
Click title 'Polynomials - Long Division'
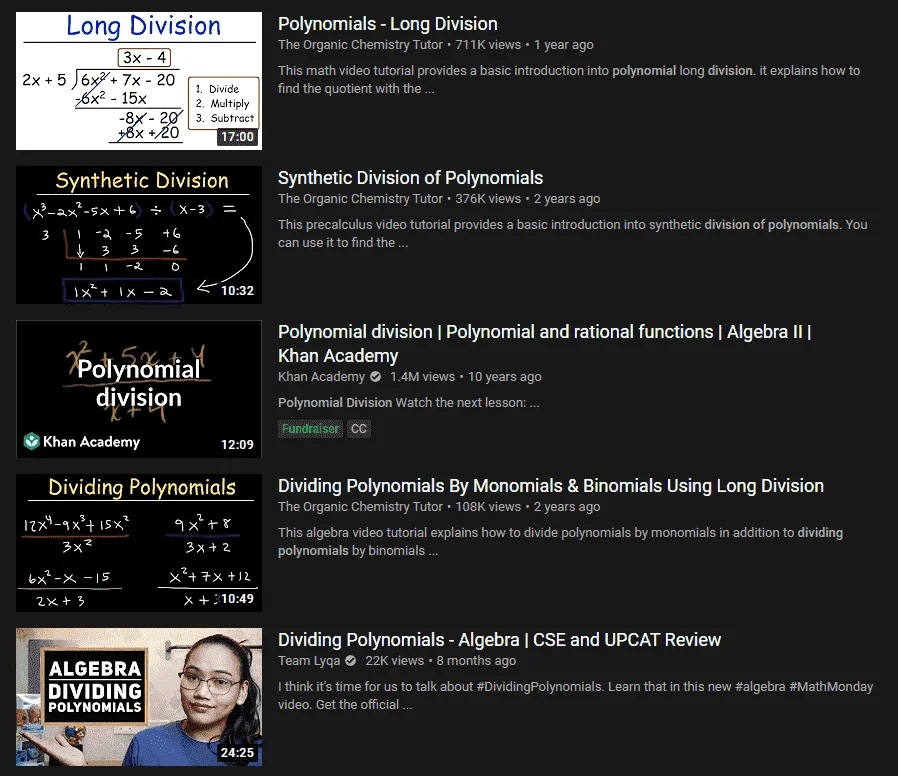point(388,24)
